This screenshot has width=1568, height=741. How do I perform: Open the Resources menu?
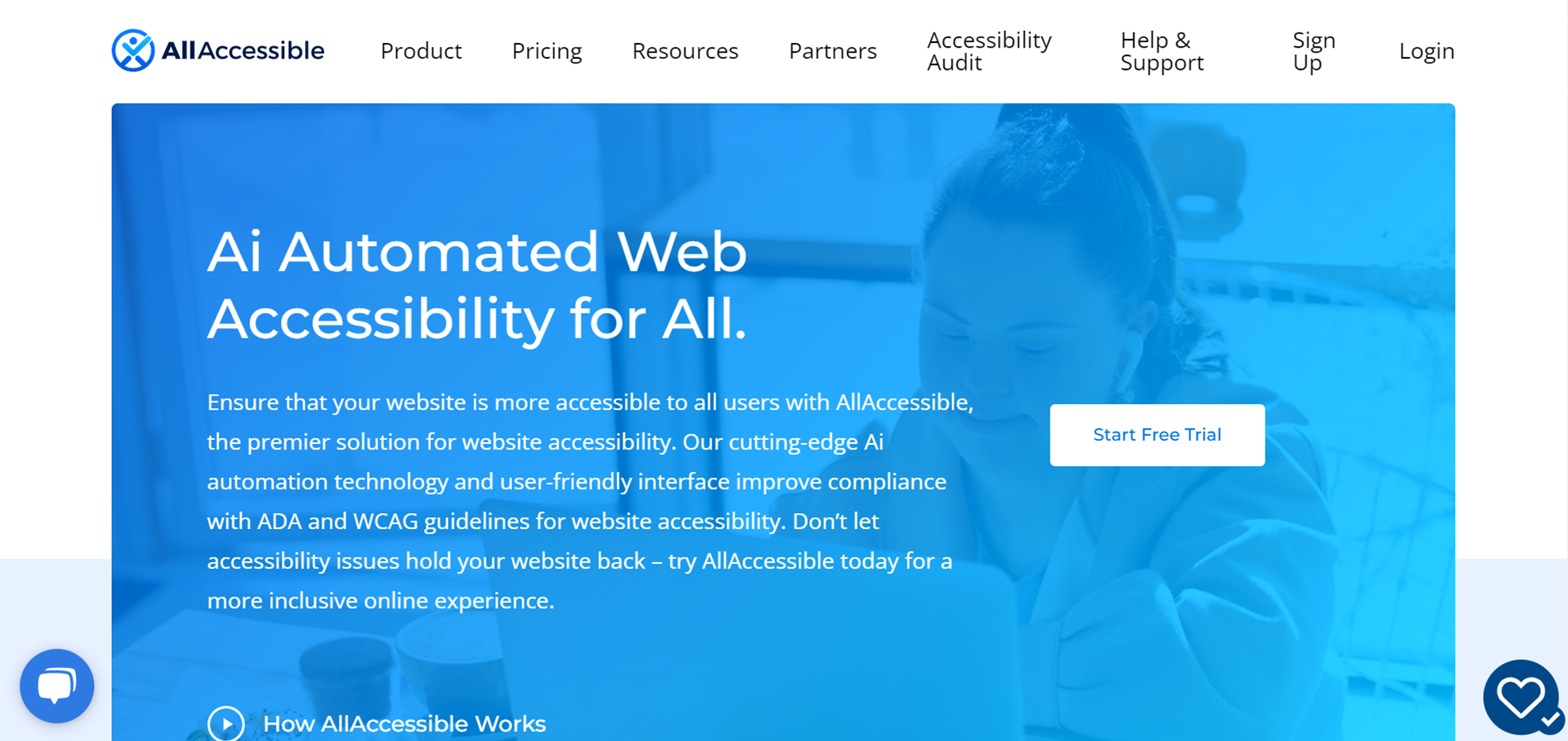[685, 51]
